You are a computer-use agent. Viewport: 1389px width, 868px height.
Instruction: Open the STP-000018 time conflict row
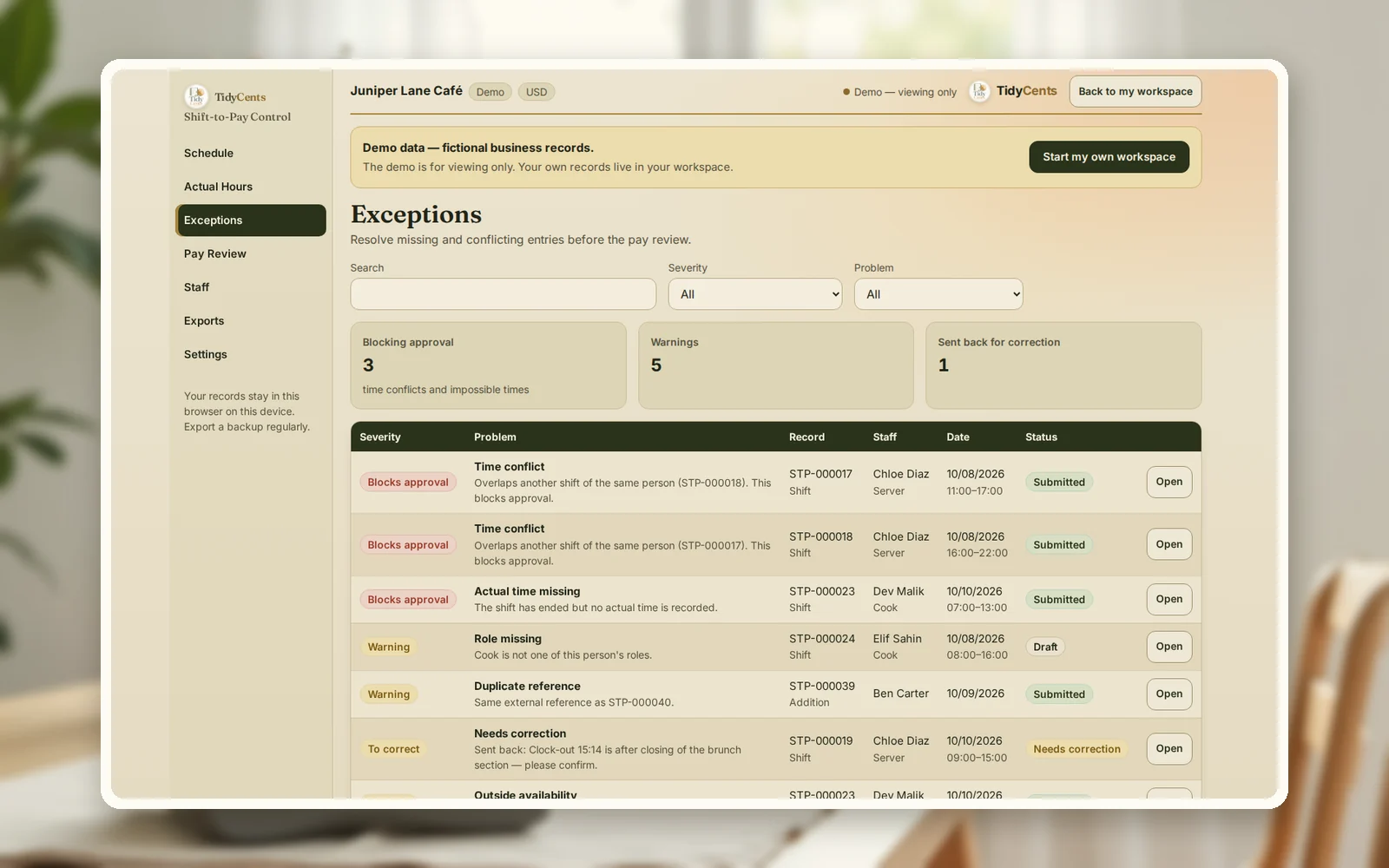[1168, 544]
